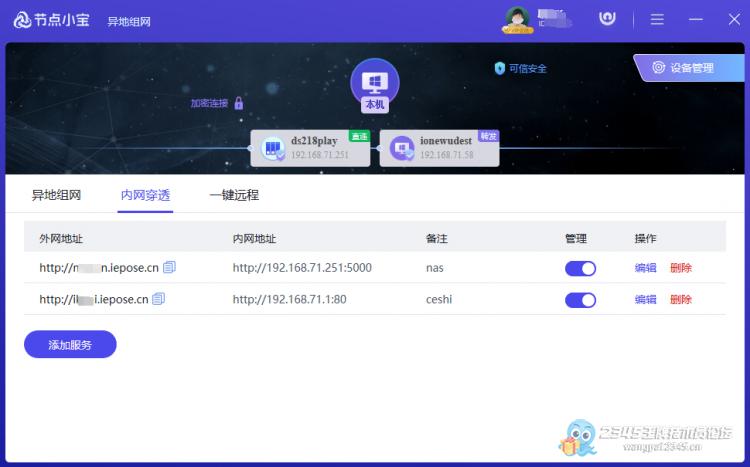Click 删除 for the ceshi row

pos(681,300)
